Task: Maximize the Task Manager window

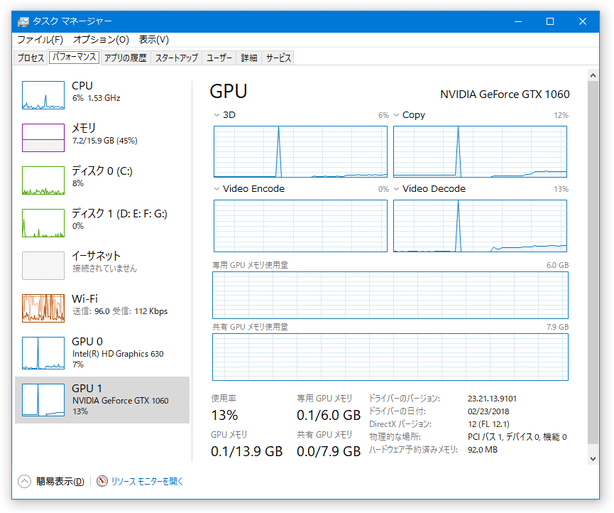Action: (x=550, y=22)
